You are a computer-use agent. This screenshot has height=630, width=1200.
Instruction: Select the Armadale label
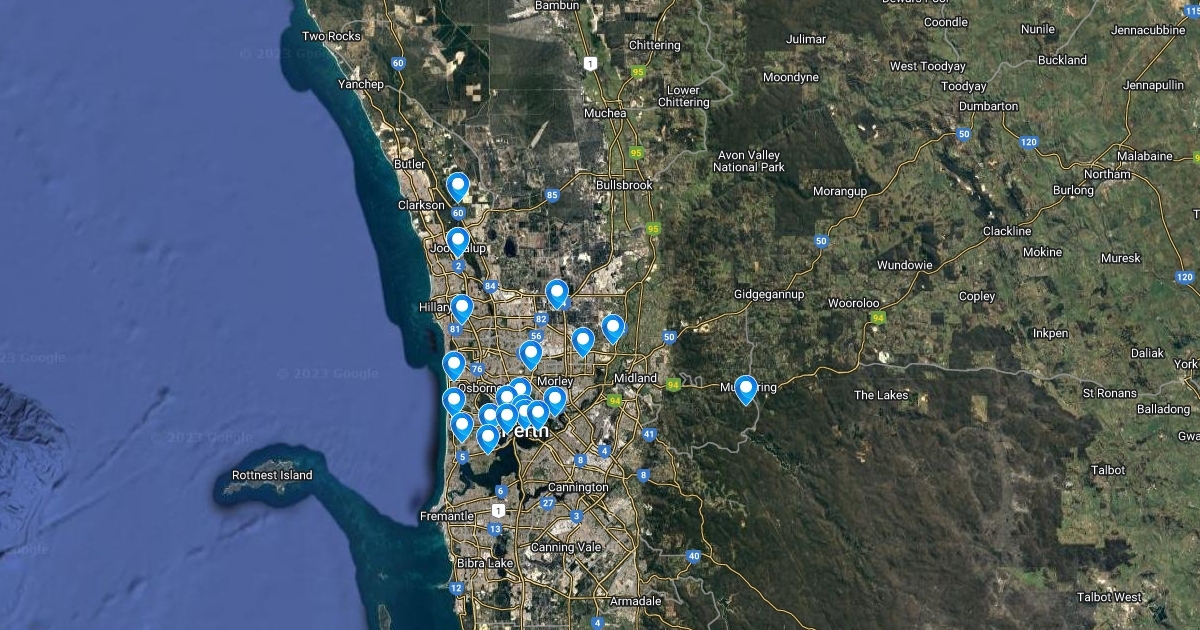coord(637,601)
